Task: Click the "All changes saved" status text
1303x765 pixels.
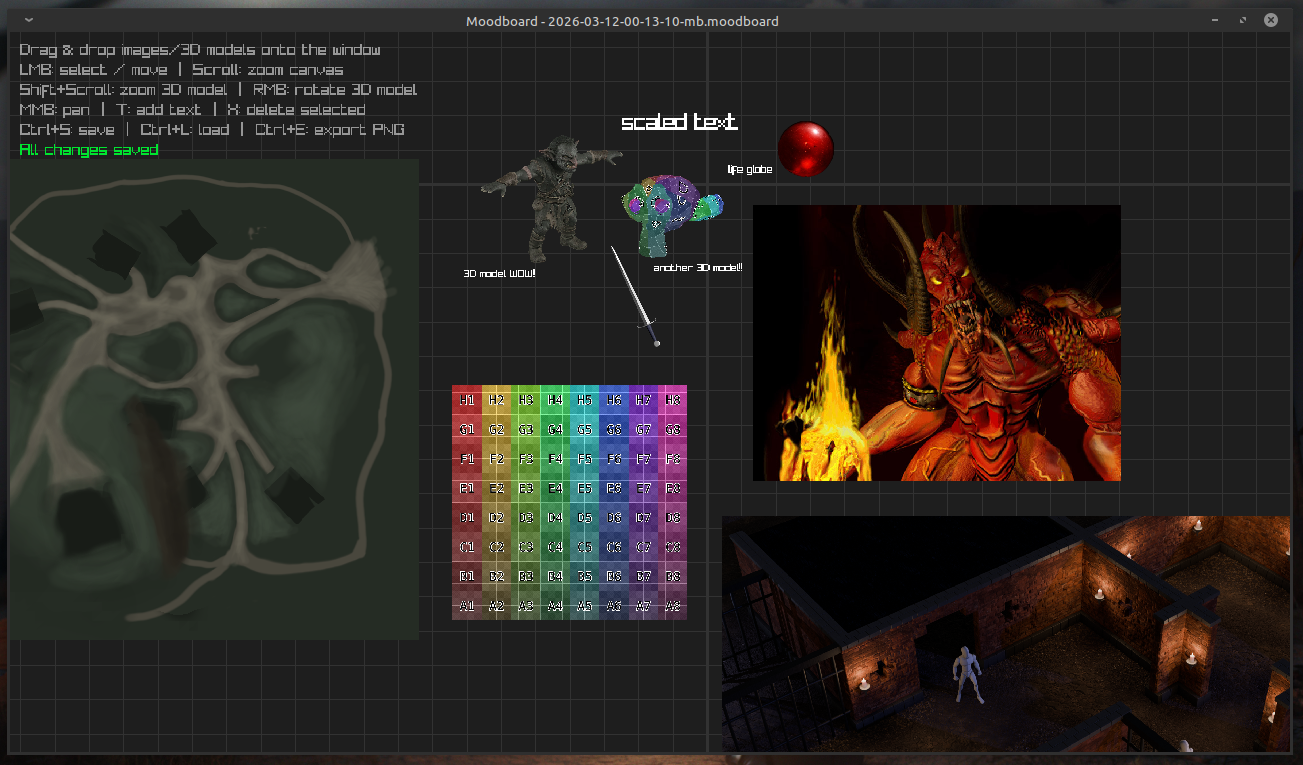Action: coord(89,150)
